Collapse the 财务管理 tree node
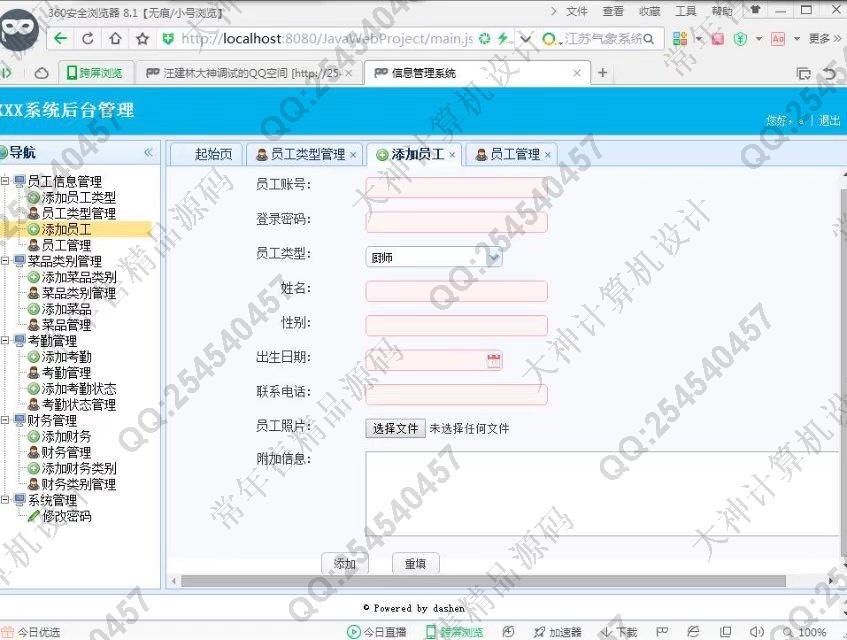The image size is (847, 640). (x=6, y=421)
